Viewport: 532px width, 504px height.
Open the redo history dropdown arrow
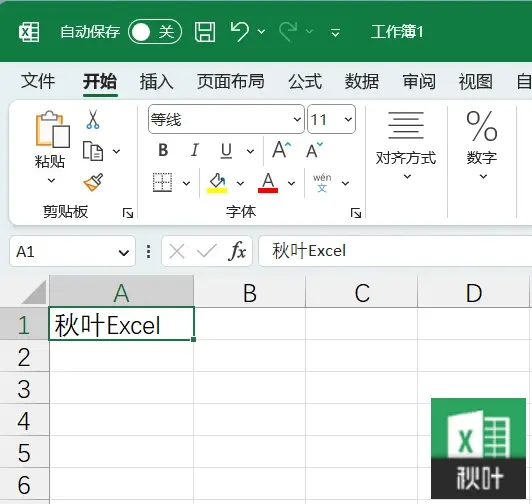309,32
